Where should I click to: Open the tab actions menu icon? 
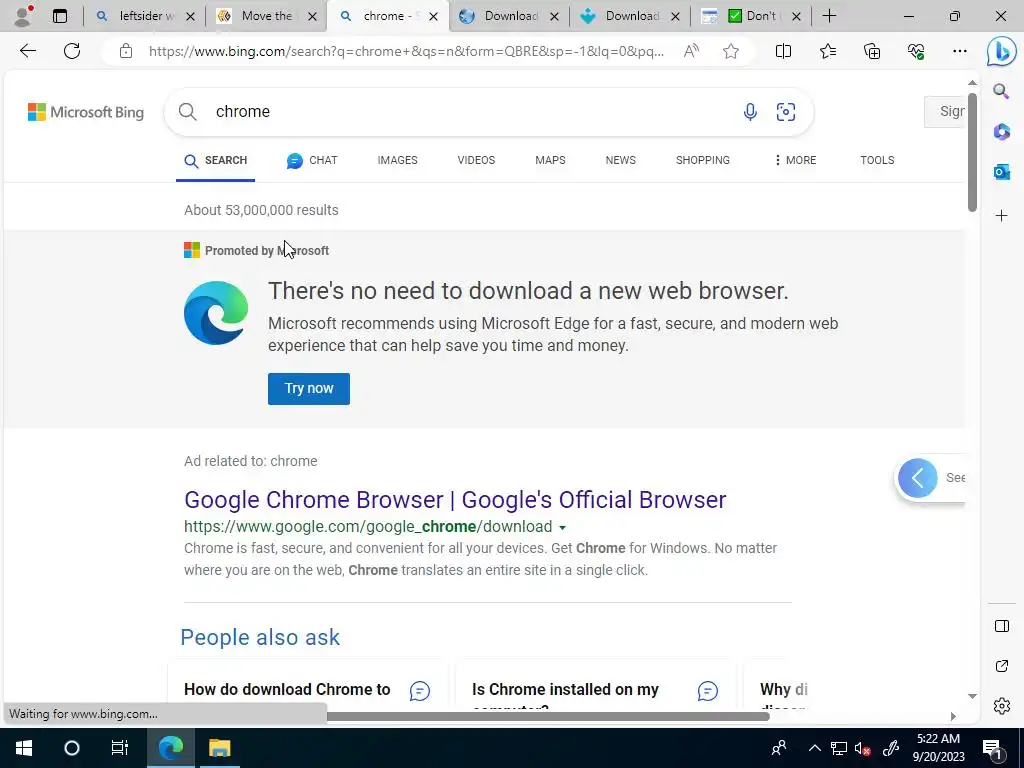pyautogui.click(x=60, y=16)
